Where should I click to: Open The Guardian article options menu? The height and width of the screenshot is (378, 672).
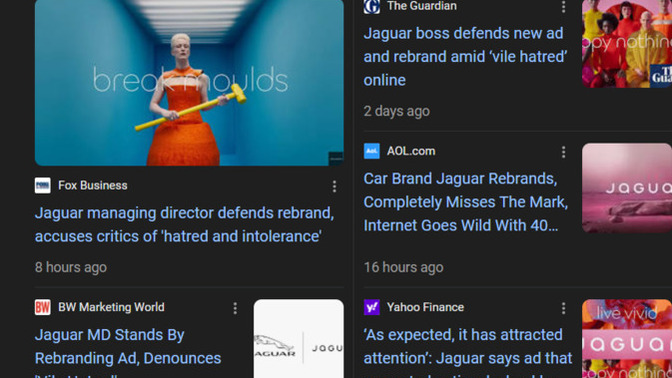tap(563, 7)
